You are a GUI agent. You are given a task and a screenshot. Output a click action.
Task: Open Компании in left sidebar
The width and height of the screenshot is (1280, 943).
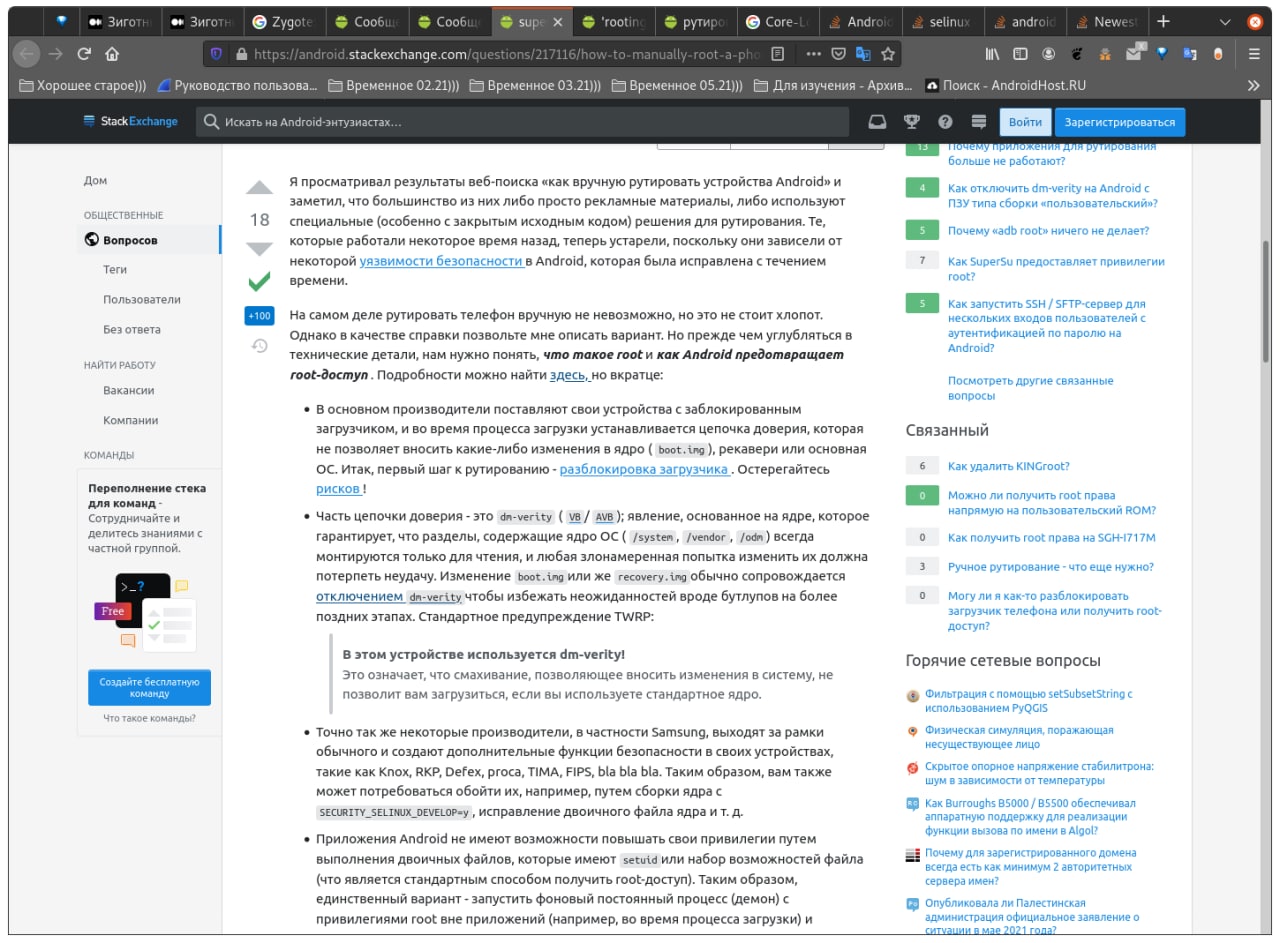point(131,421)
